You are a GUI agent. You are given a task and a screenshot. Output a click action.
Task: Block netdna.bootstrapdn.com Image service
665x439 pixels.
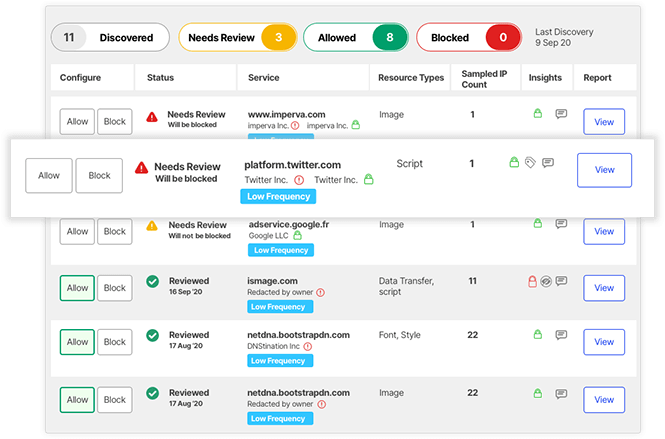(115, 400)
